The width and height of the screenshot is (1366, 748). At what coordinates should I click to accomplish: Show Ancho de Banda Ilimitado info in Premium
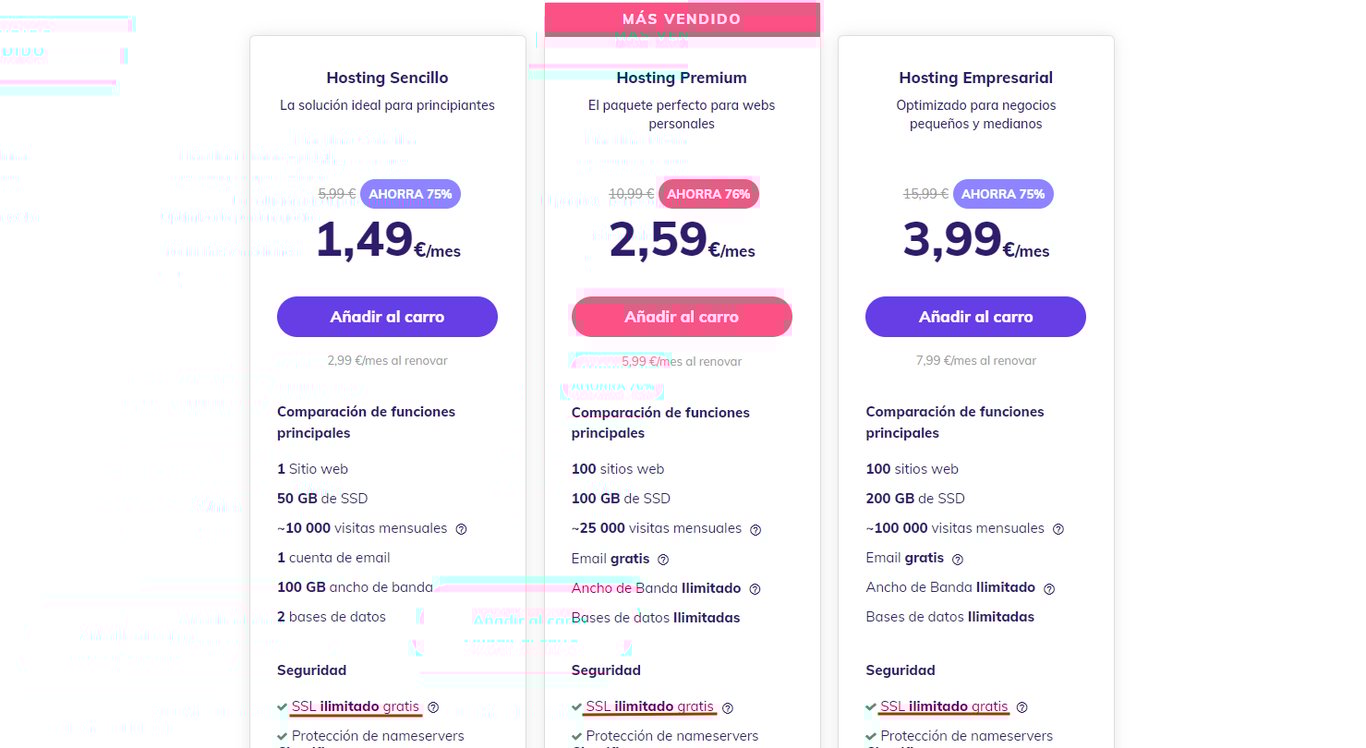(x=755, y=589)
